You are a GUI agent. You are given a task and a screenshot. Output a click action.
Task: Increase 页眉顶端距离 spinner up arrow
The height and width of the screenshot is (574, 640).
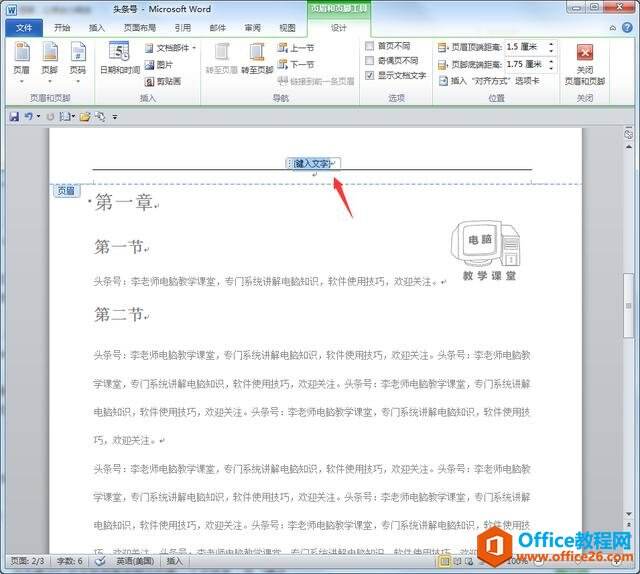[551, 44]
